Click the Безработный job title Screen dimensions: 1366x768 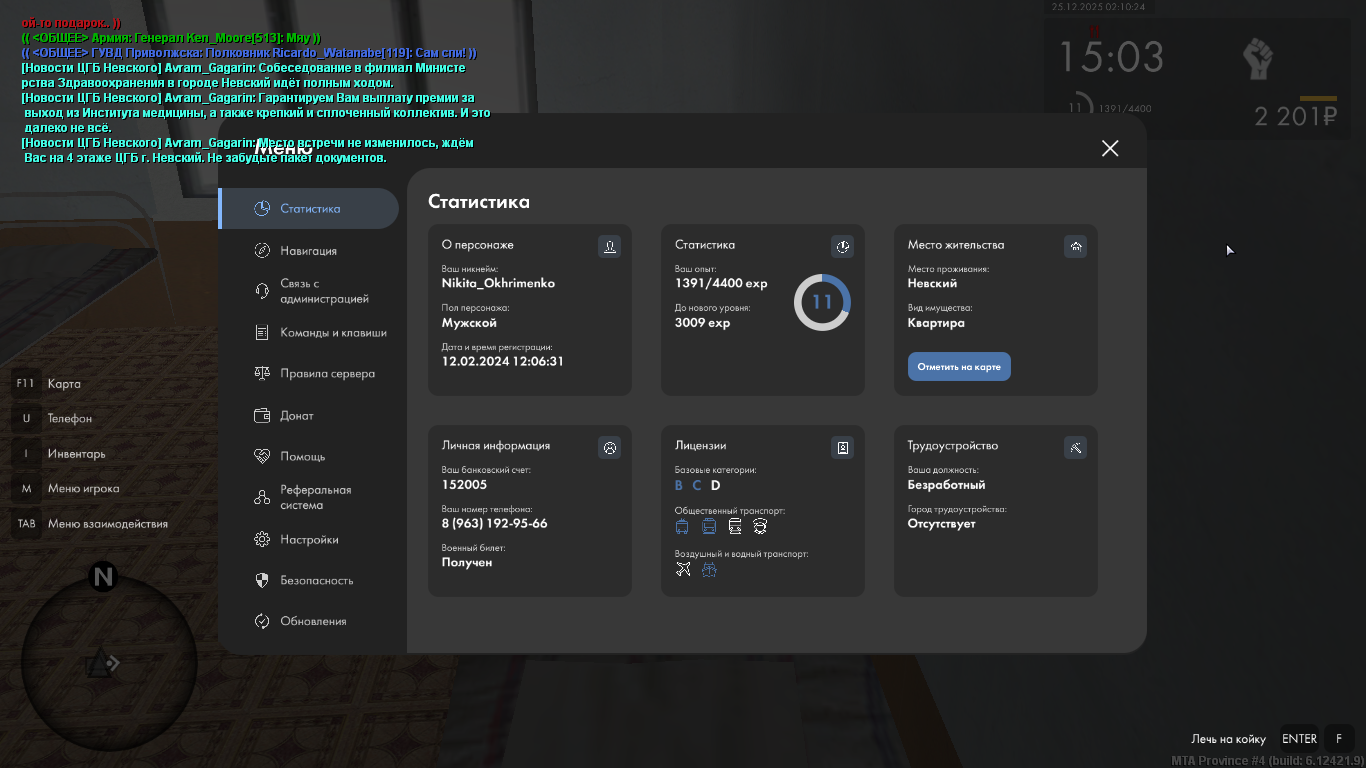tap(946, 485)
